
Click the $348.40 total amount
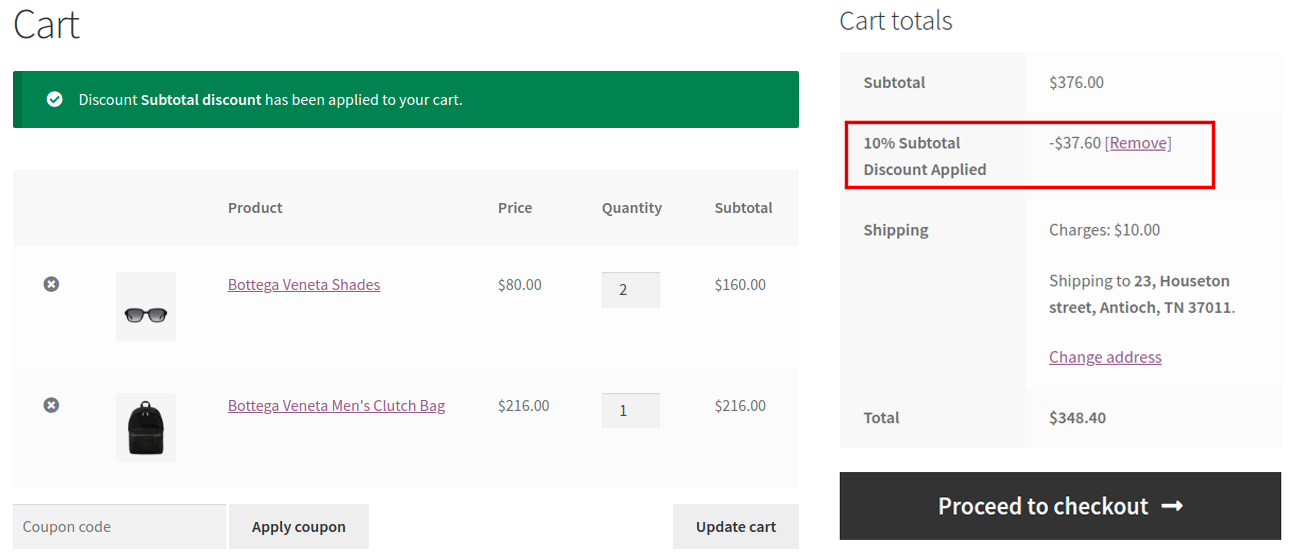(x=1077, y=418)
